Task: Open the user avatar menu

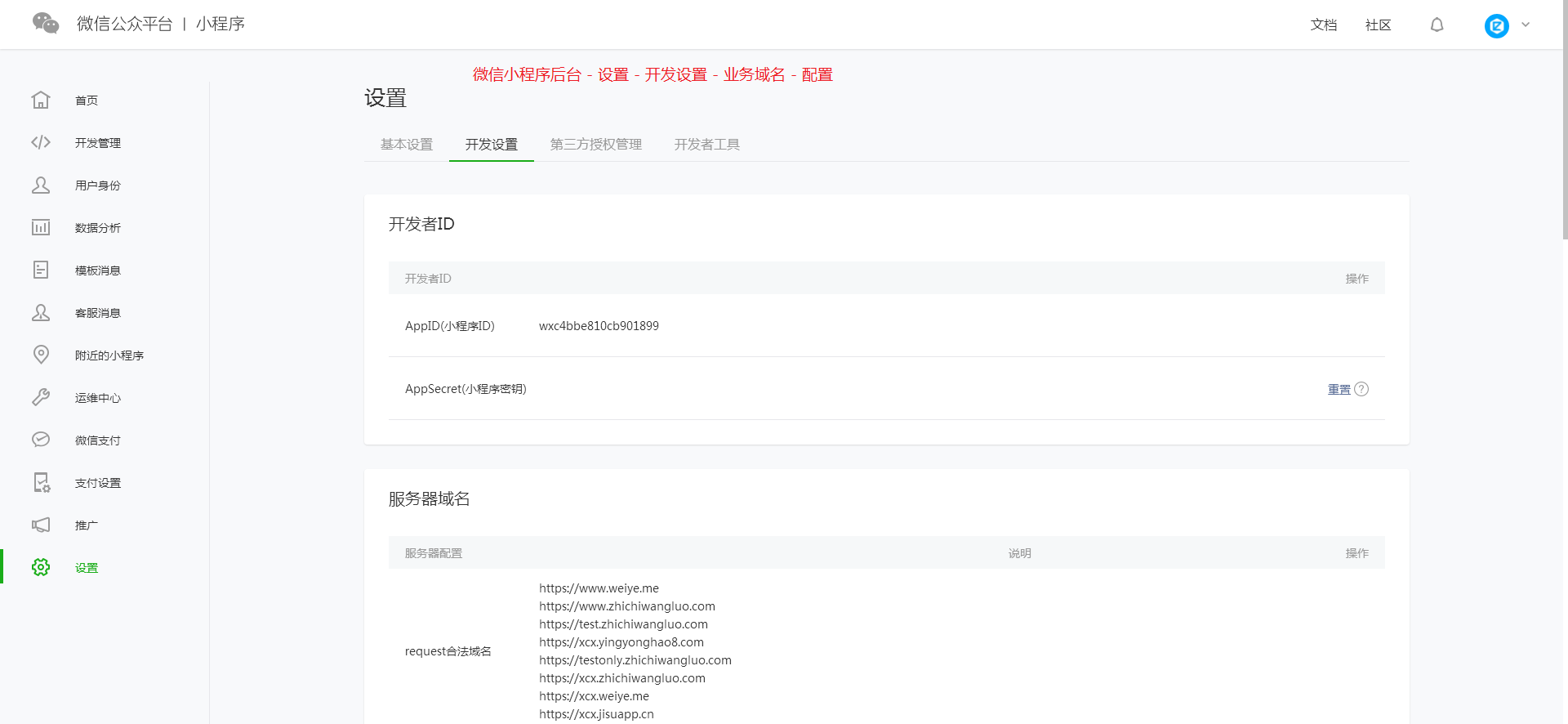Action: 1496,25
